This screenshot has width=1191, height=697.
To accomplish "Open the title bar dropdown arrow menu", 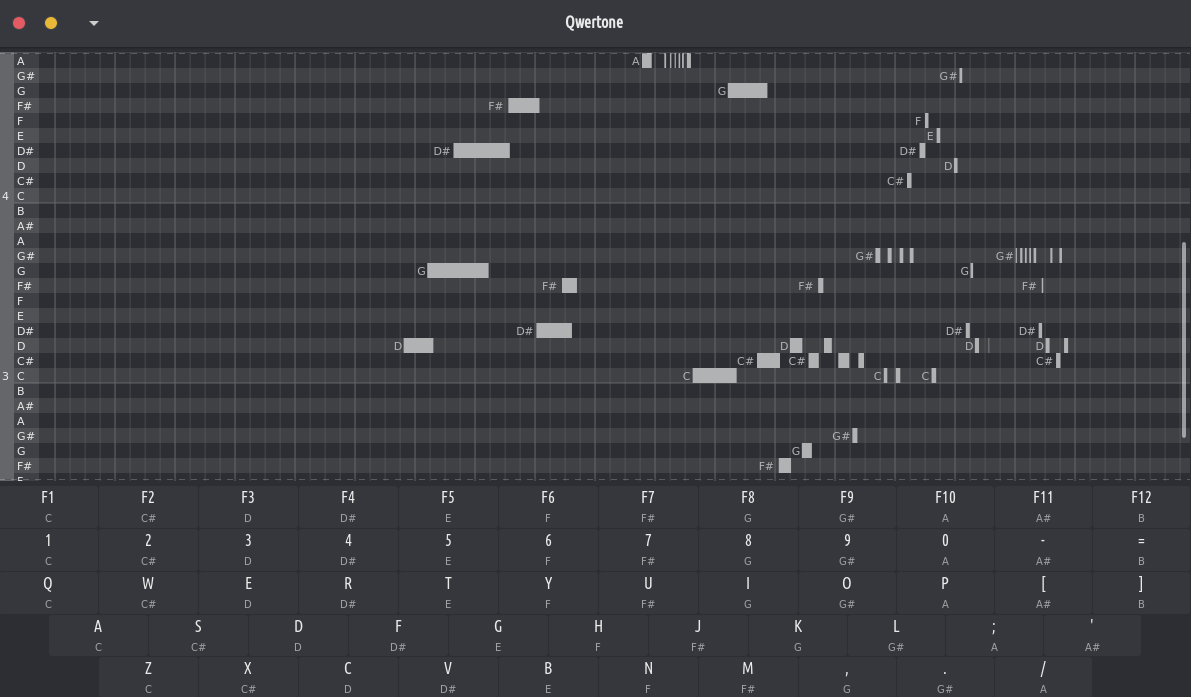I will [x=94, y=23].
